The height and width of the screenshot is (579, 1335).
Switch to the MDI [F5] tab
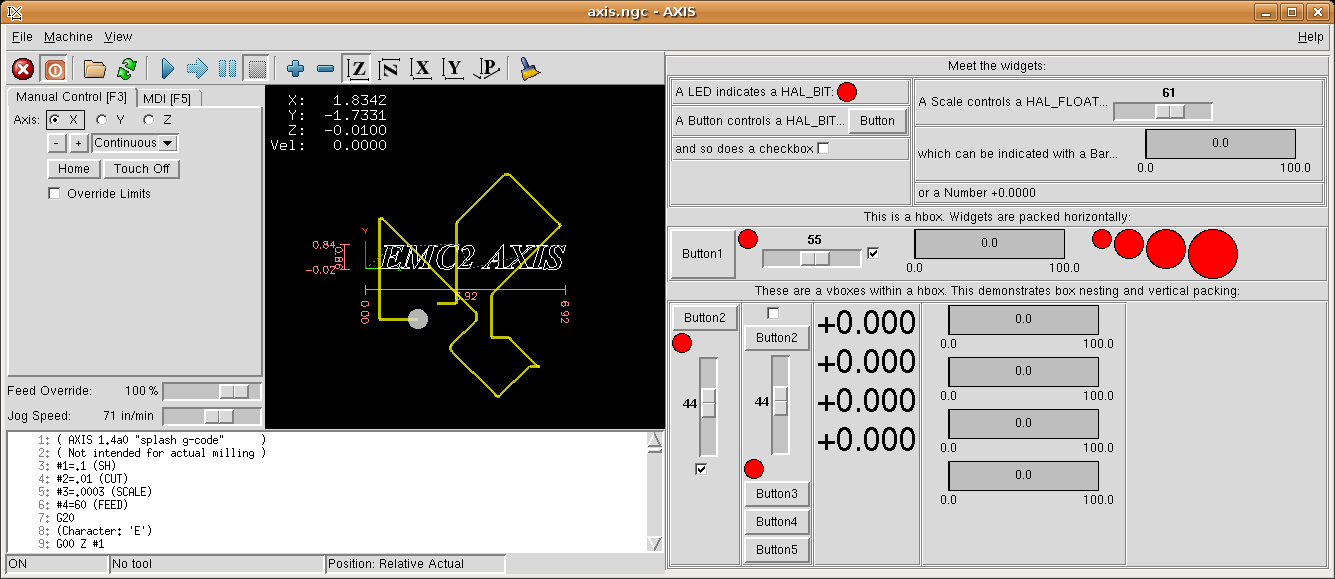168,97
